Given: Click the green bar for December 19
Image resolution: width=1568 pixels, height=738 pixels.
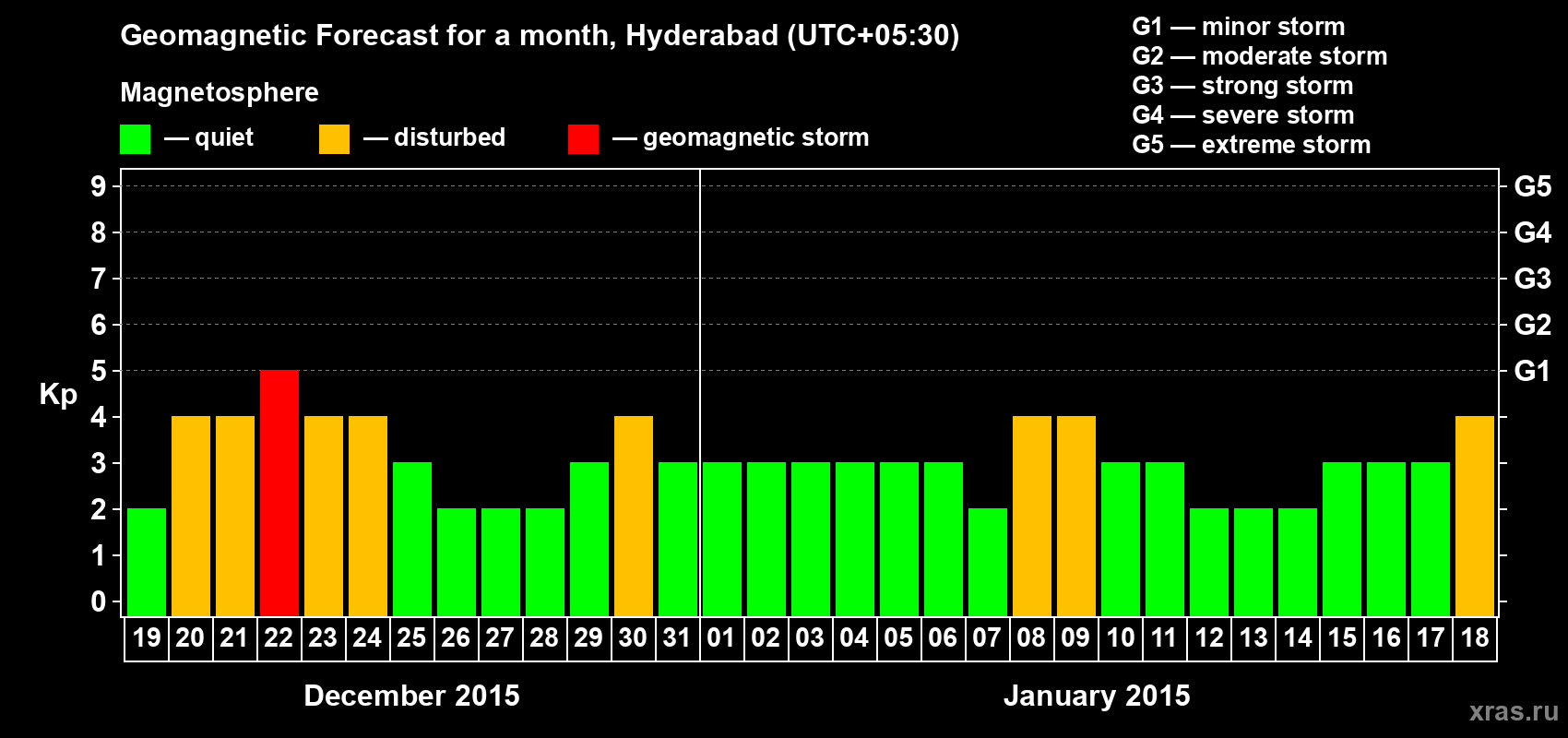Looking at the screenshot, I should 147,562.
